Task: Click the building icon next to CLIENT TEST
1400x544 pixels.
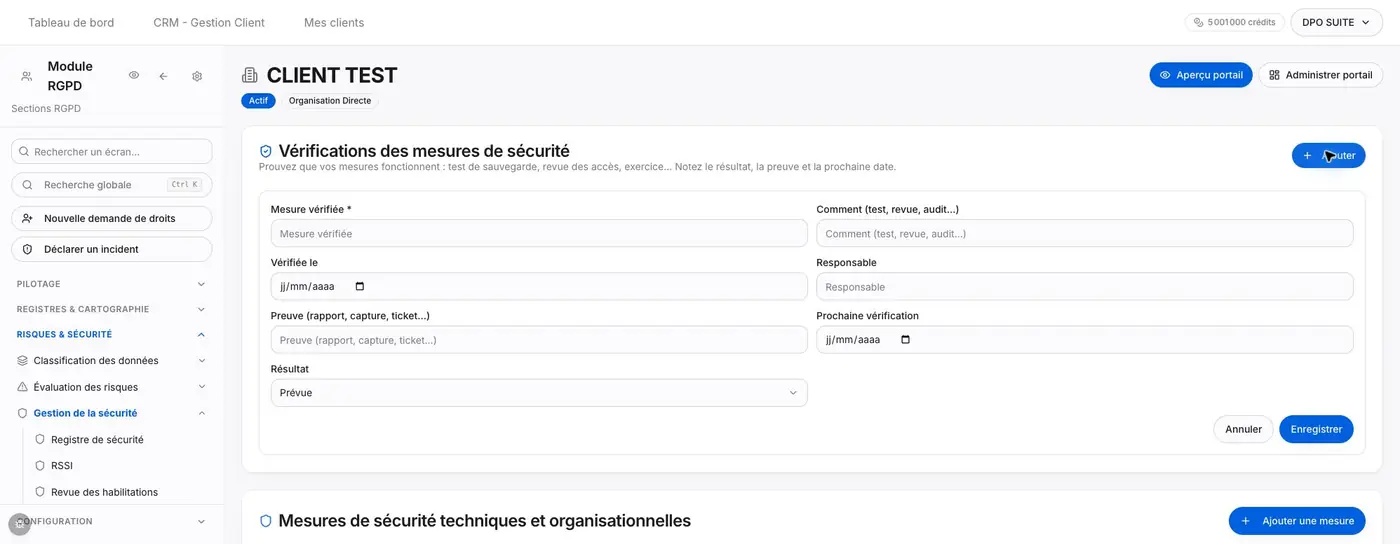Action: [x=250, y=75]
